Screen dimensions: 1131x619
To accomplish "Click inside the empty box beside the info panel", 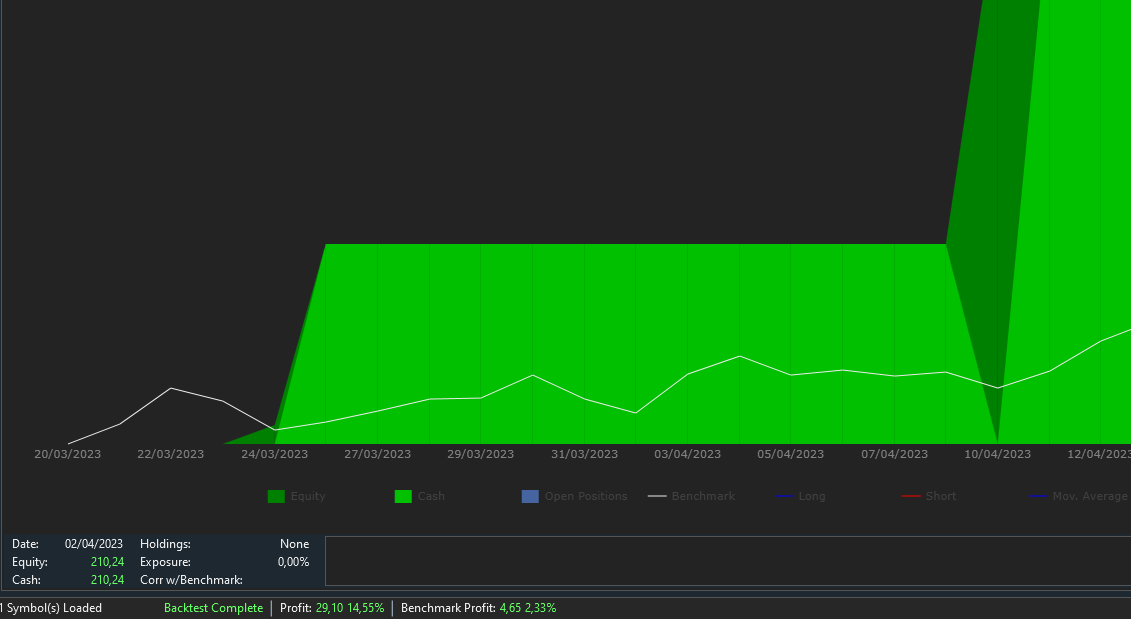I will pyautogui.click(x=727, y=561).
